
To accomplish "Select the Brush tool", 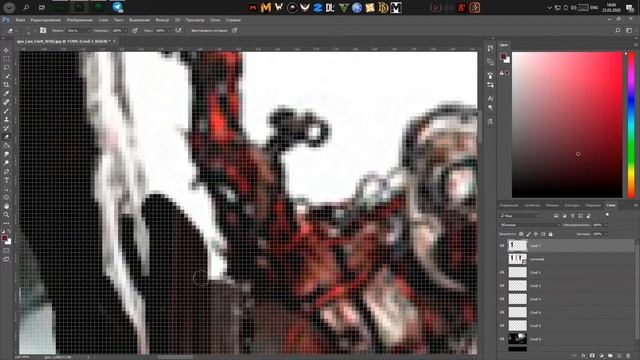I will [x=6, y=111].
